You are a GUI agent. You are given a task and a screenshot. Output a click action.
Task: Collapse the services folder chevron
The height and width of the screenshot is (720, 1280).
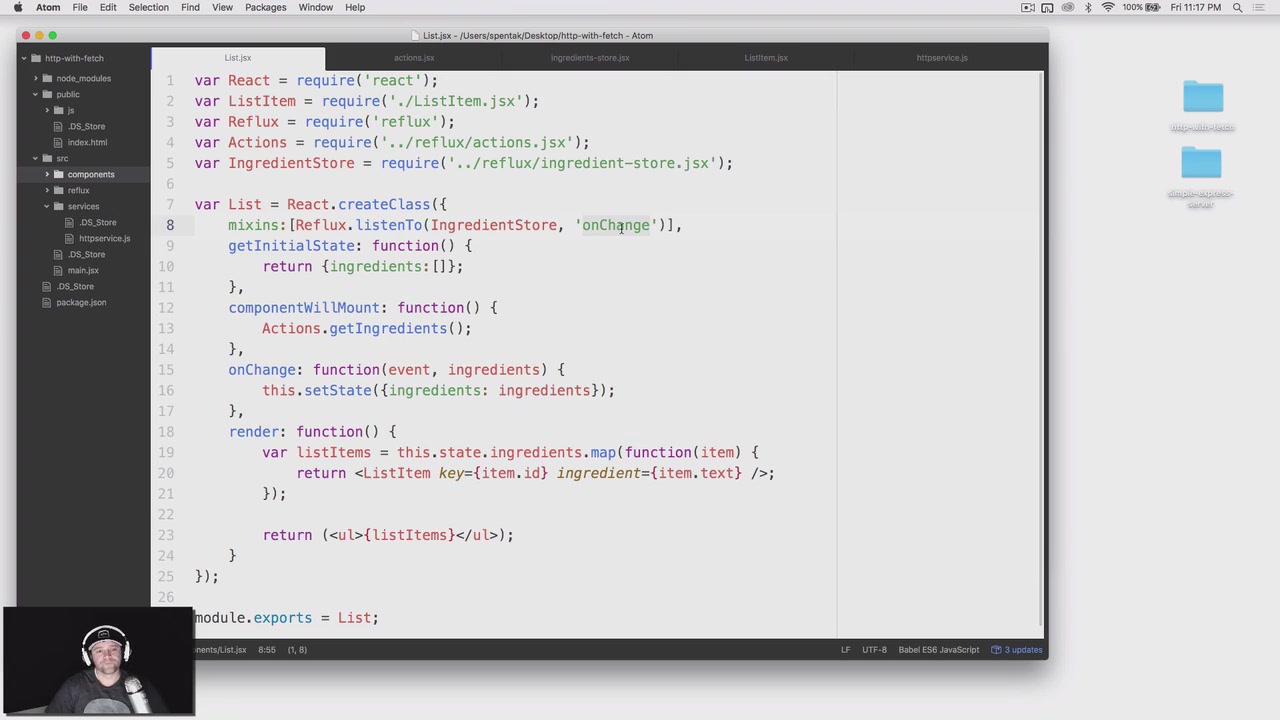pyautogui.click(x=46, y=206)
